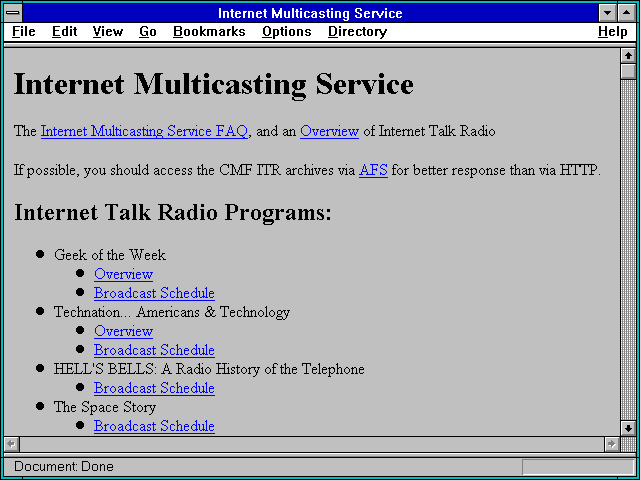640x480 pixels.
Task: Open the Technation Broadcast Schedule link
Action: coord(154,350)
